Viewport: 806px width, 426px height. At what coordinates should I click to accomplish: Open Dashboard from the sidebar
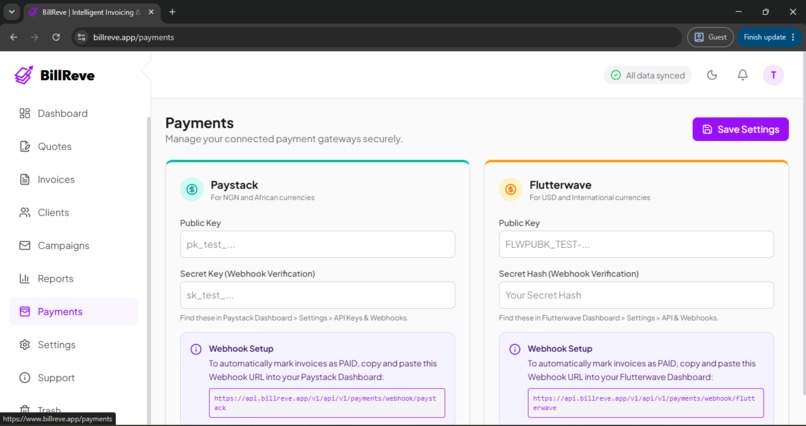73,114
